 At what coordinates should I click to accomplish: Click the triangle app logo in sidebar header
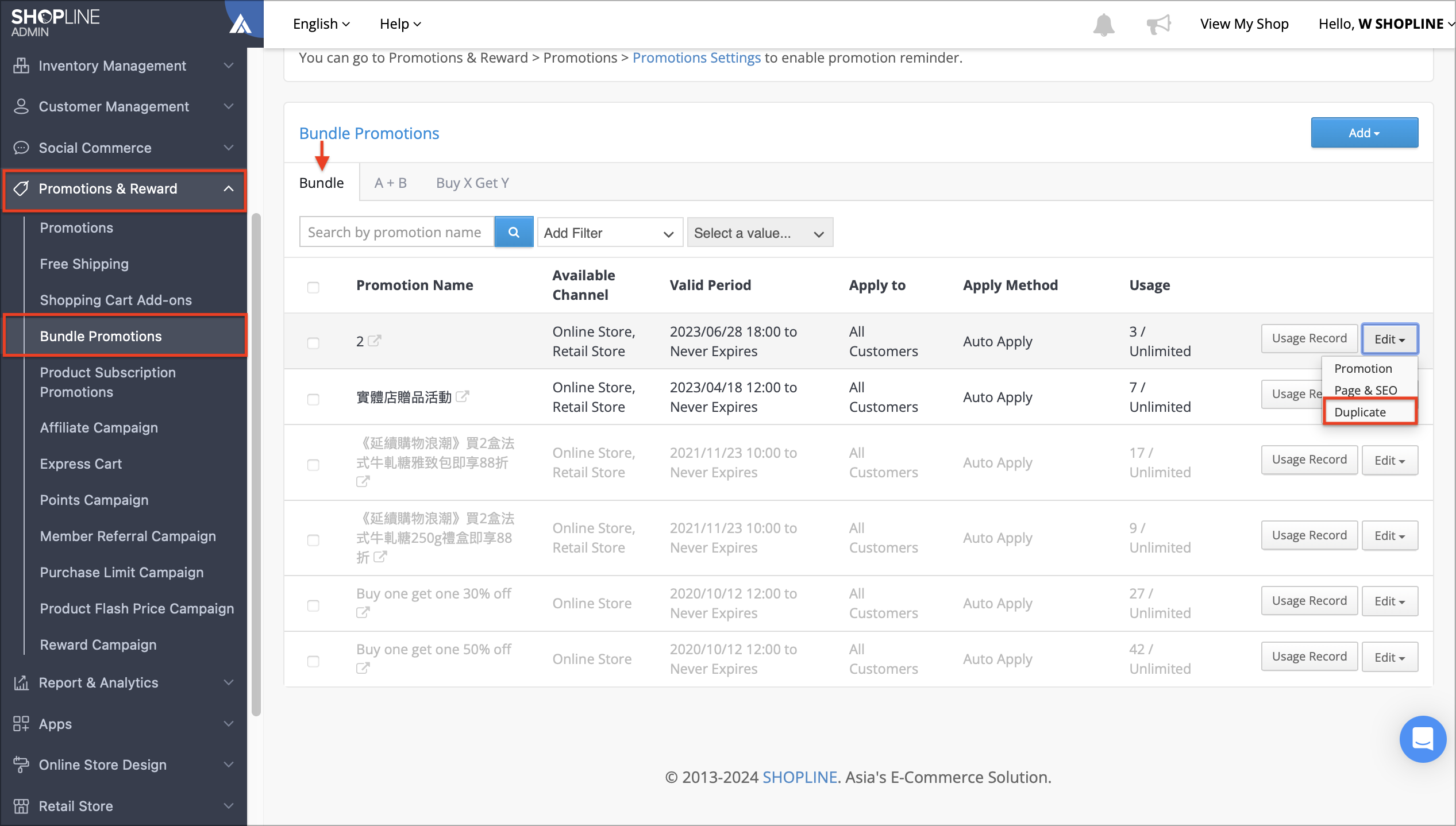[240, 24]
